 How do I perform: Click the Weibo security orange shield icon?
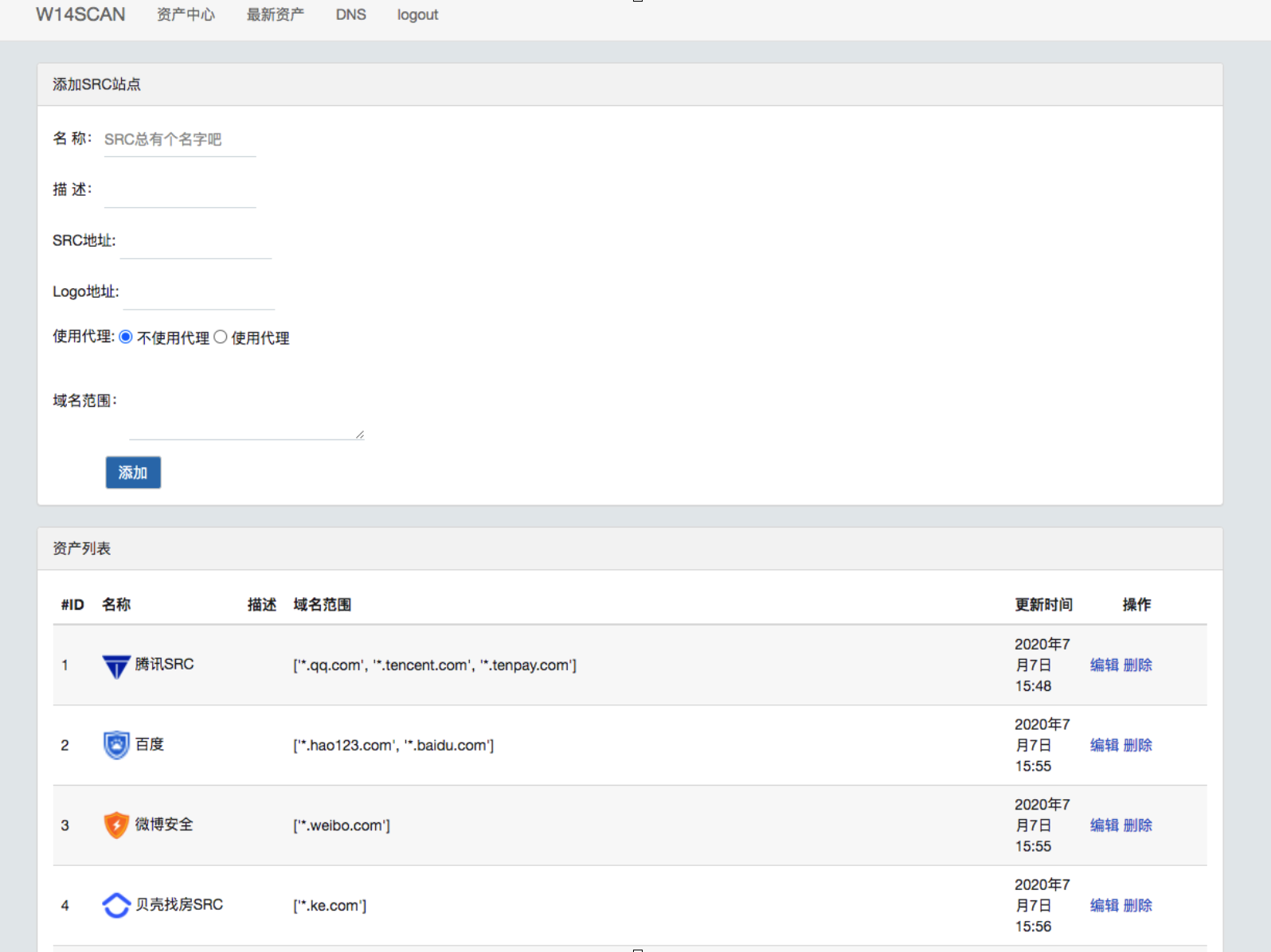pos(116,825)
